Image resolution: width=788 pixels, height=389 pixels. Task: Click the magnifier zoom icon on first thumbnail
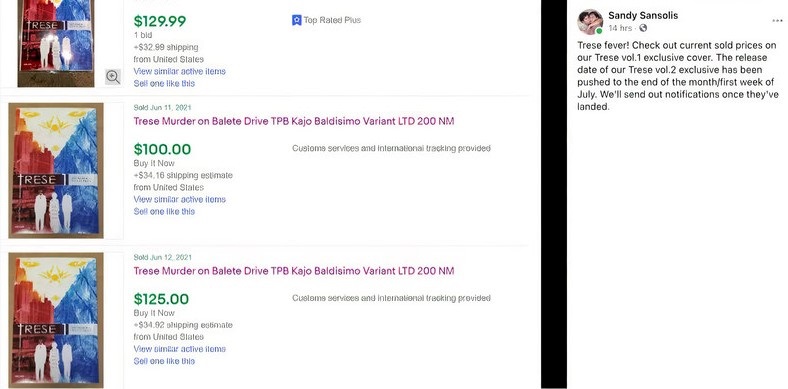click(113, 77)
